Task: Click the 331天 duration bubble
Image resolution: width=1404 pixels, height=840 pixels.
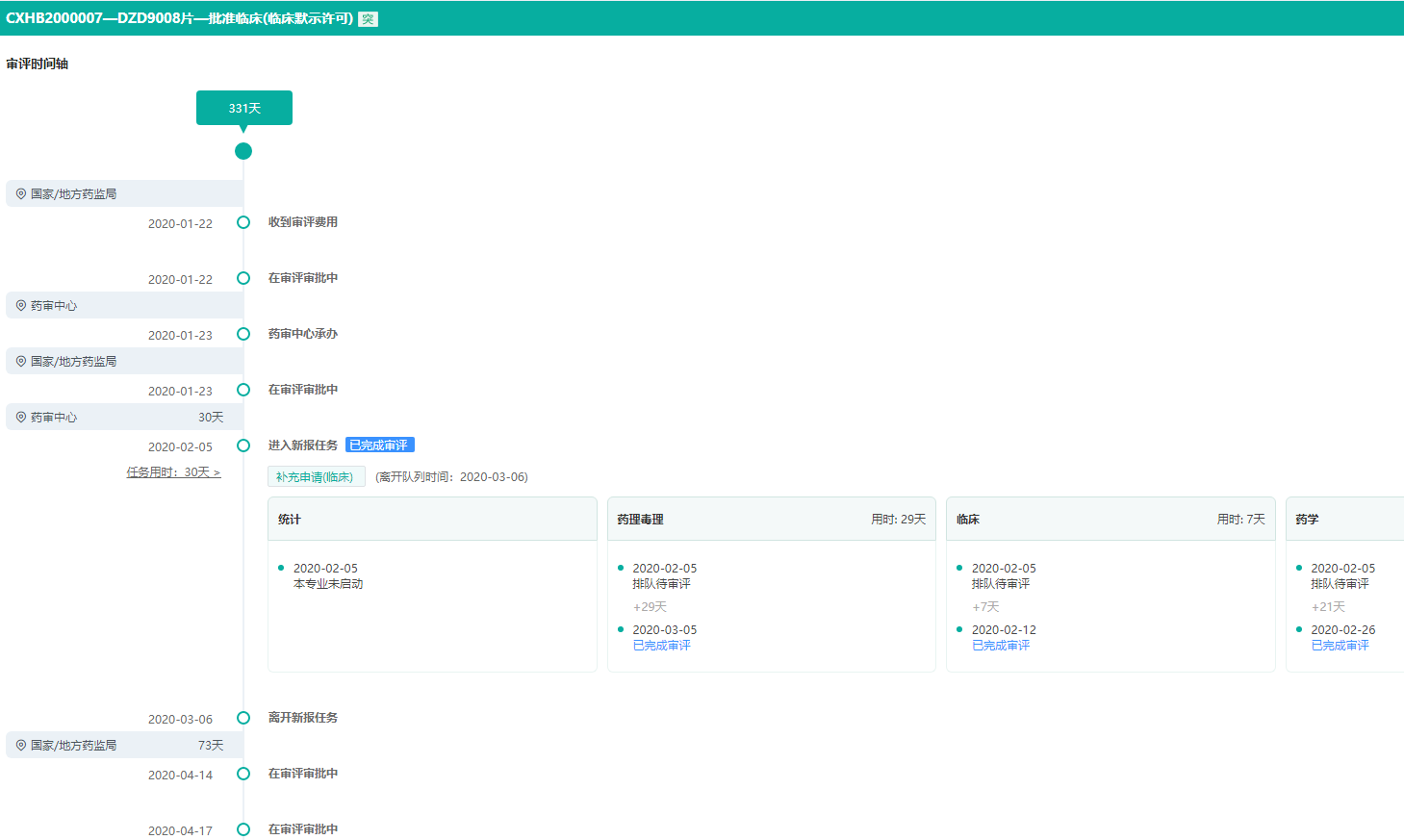Action: click(x=244, y=108)
